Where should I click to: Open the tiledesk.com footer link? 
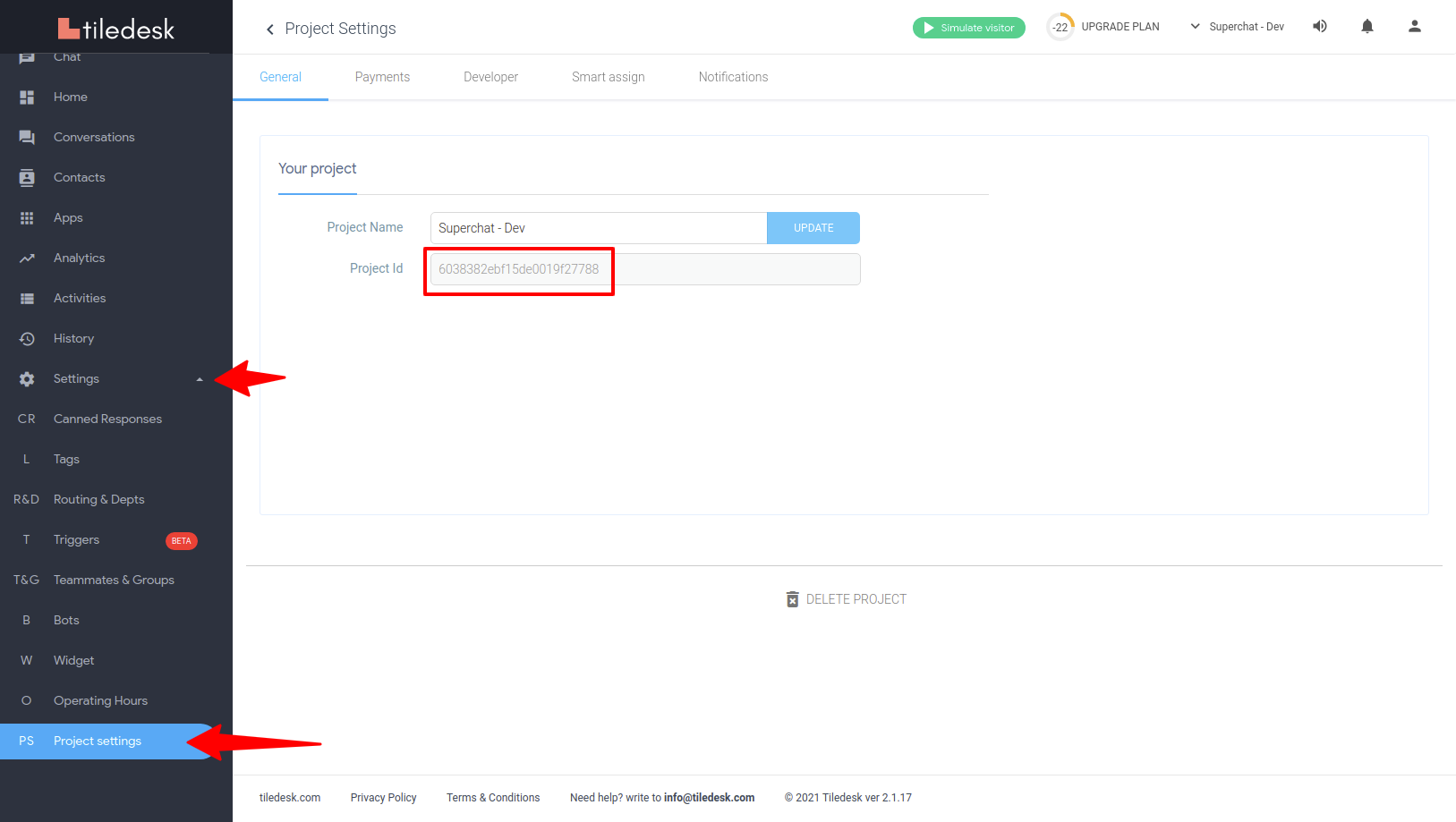point(290,798)
